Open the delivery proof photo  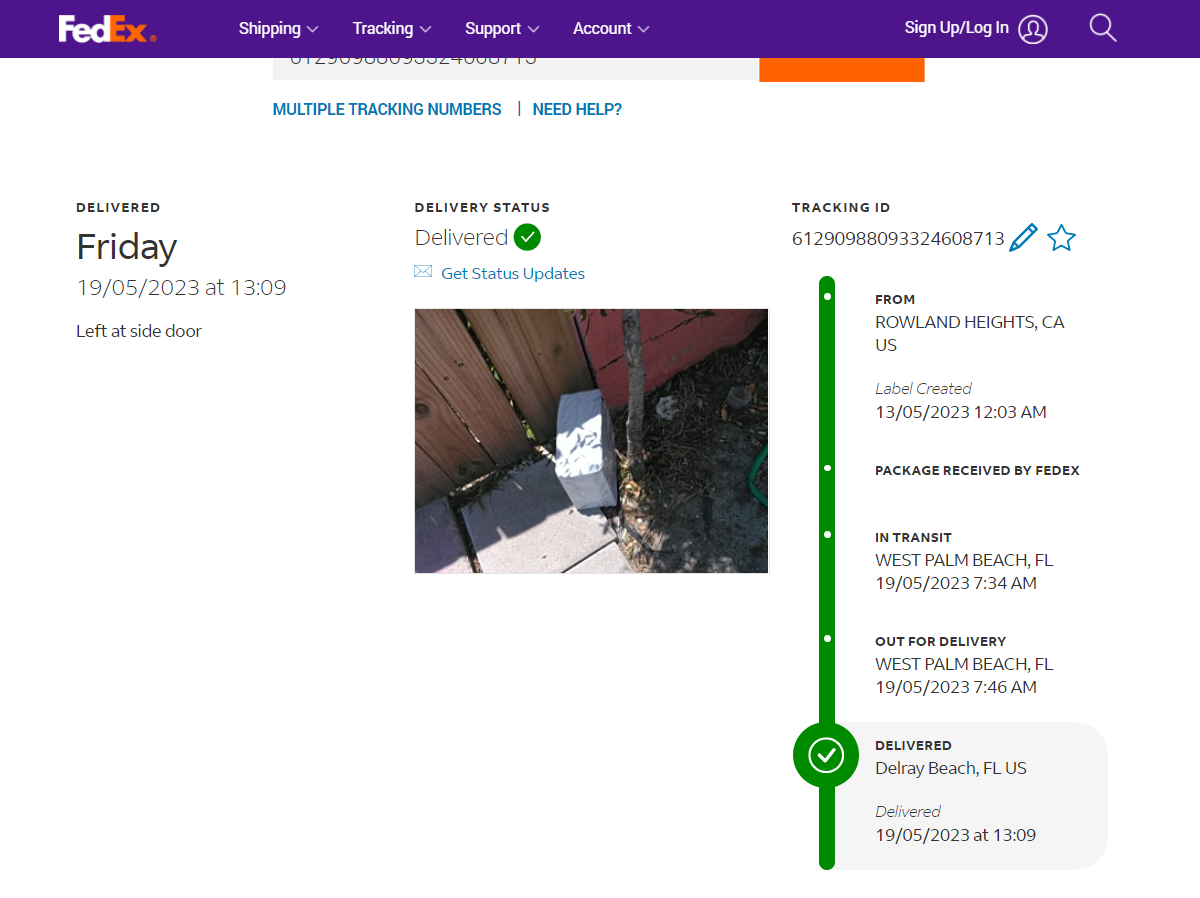(591, 440)
